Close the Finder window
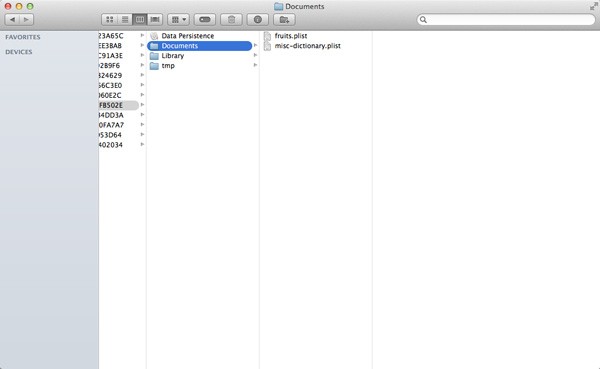 (x=8, y=6)
